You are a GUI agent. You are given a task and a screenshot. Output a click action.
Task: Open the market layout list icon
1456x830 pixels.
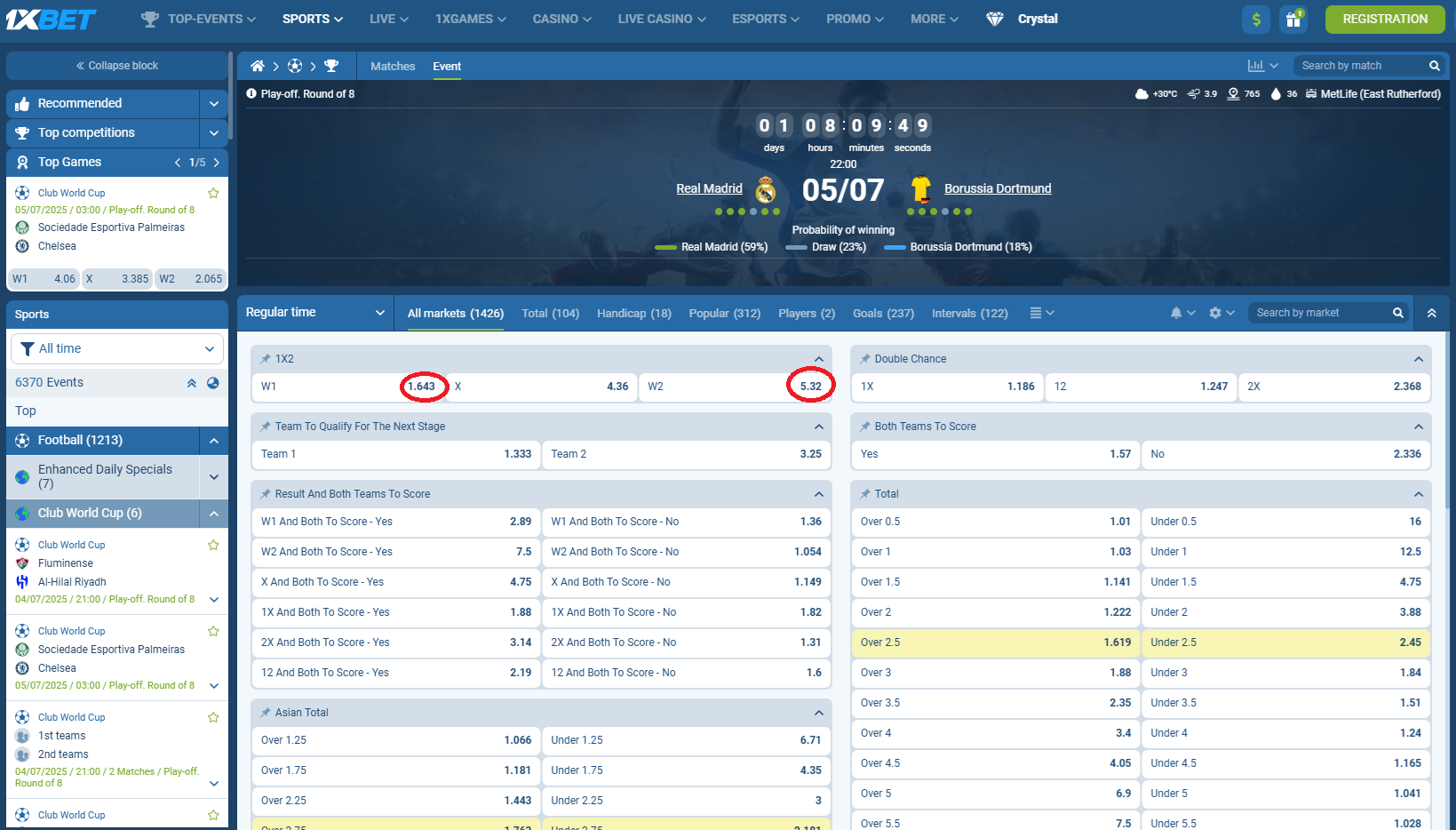click(x=1036, y=313)
